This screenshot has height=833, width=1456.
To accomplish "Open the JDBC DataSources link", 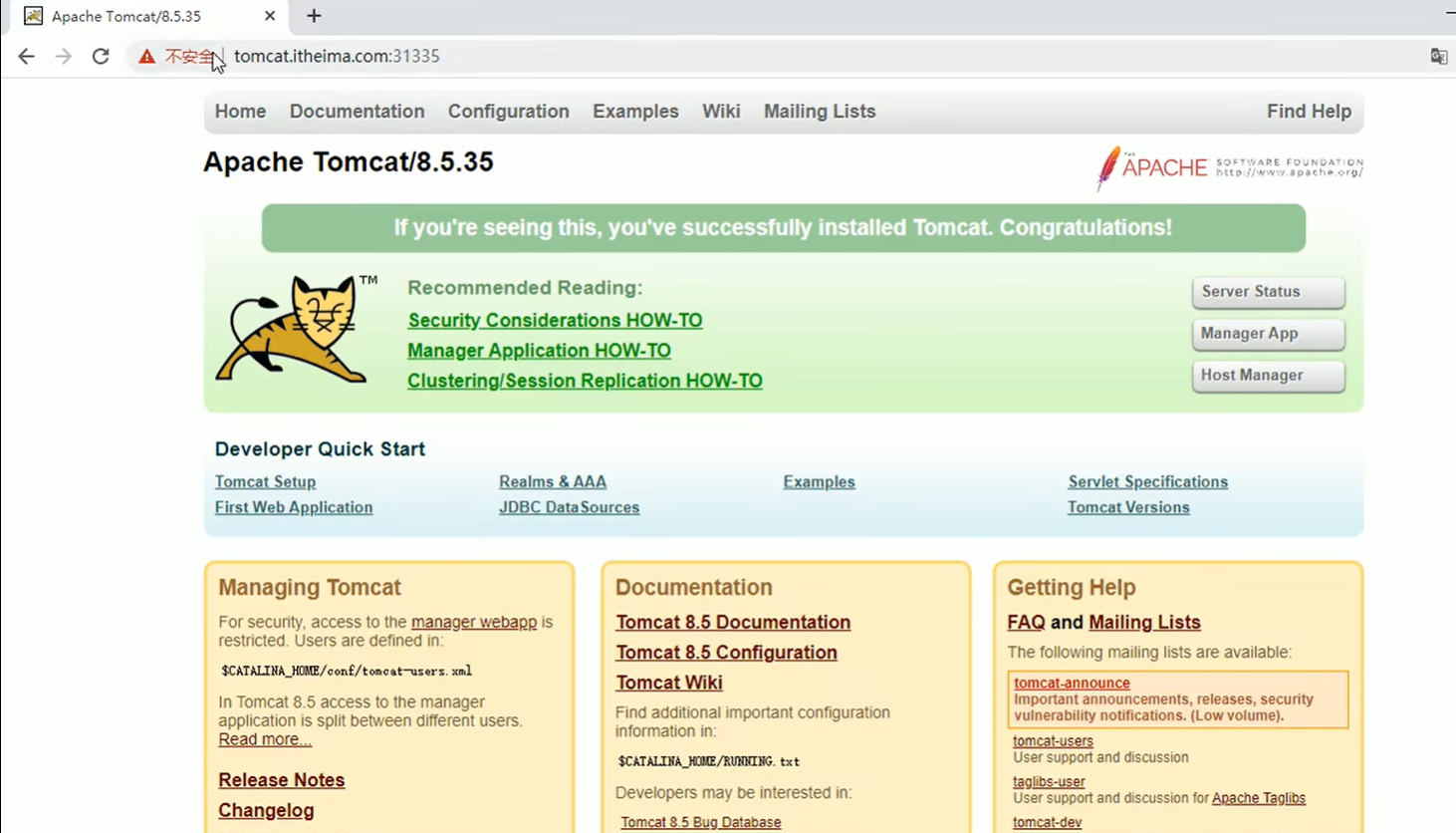I will (x=569, y=508).
